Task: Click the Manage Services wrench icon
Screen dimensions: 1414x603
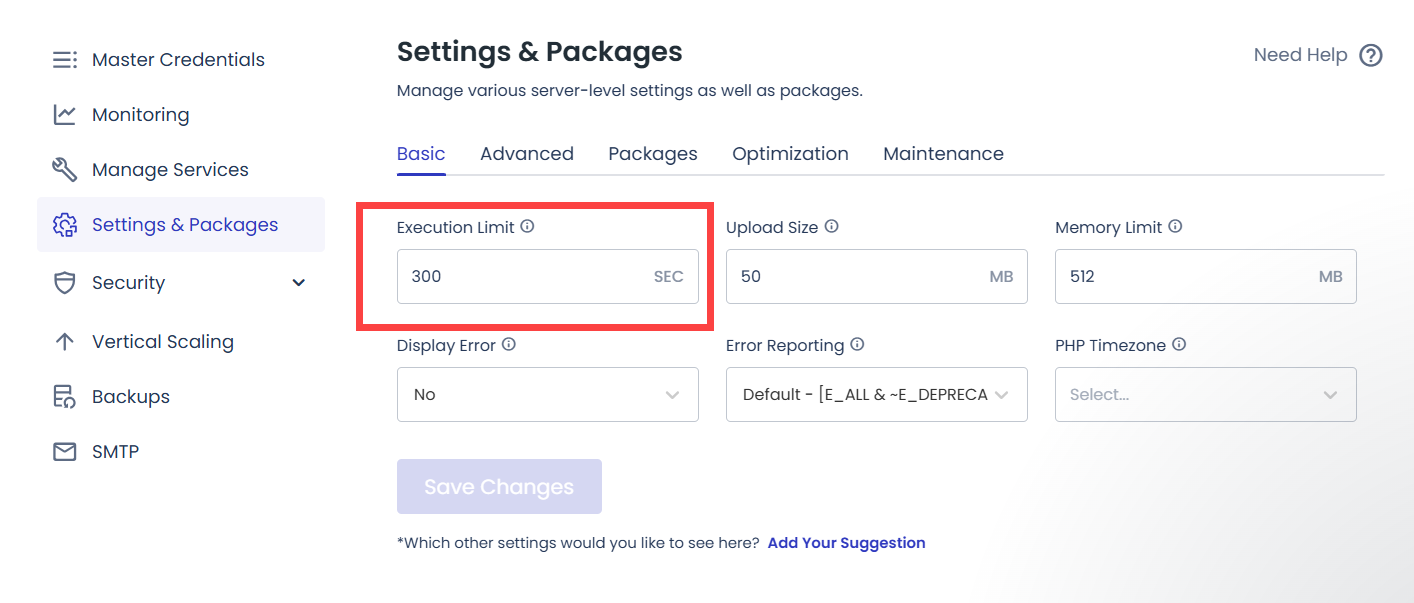Action: (65, 170)
